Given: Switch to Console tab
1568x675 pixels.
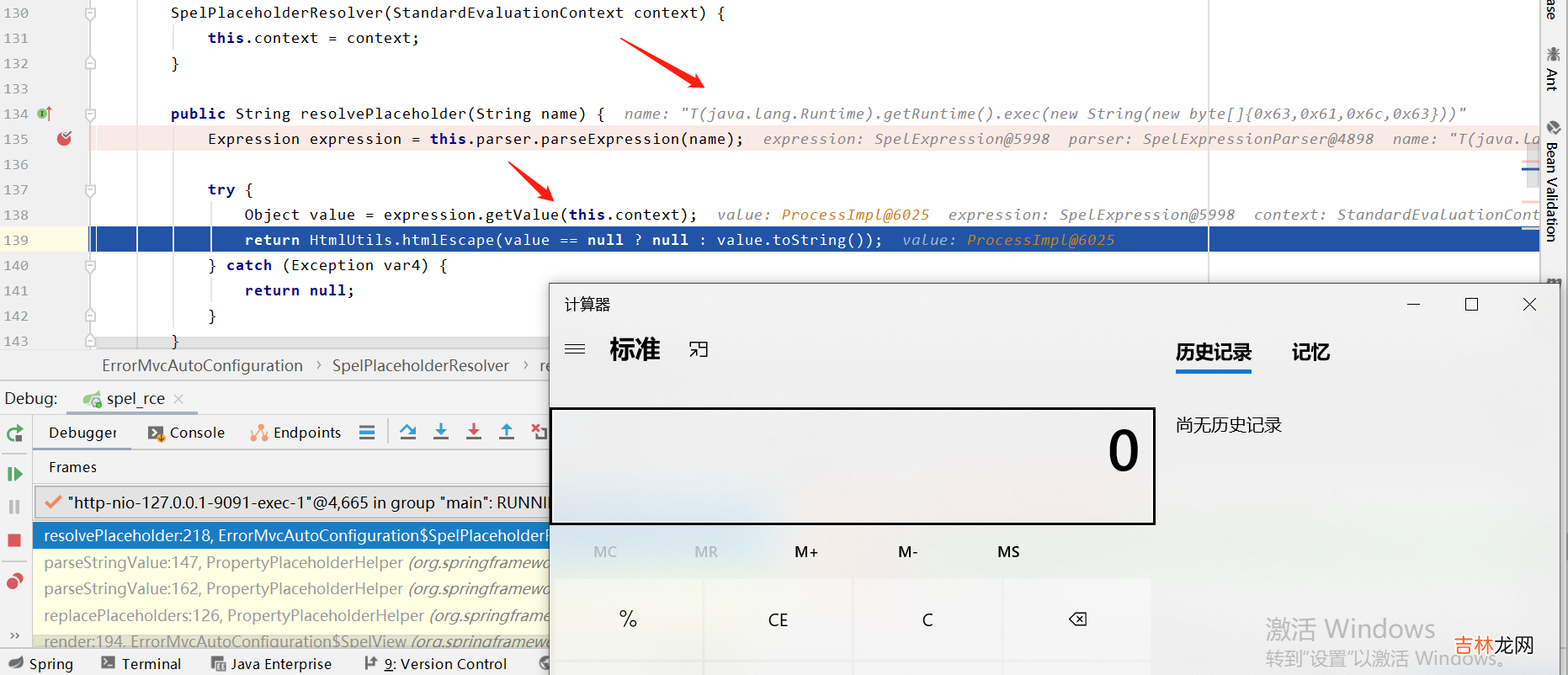Looking at the screenshot, I should coord(187,433).
